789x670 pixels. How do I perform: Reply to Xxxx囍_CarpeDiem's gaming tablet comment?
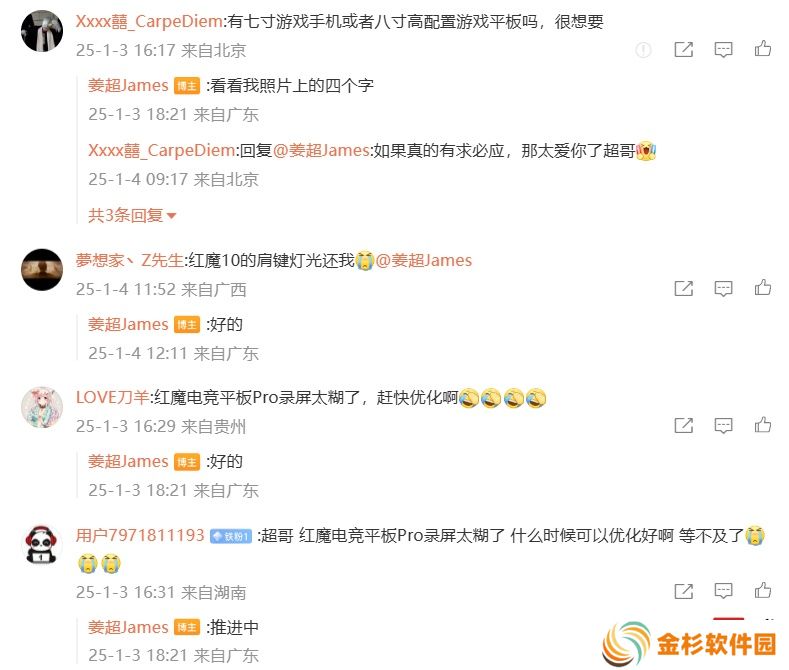723,49
